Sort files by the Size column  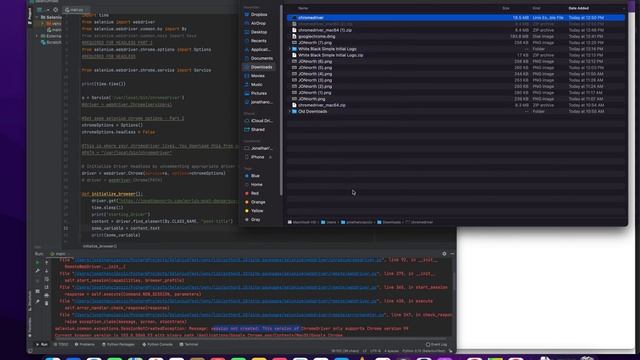pyautogui.click(x=506, y=8)
